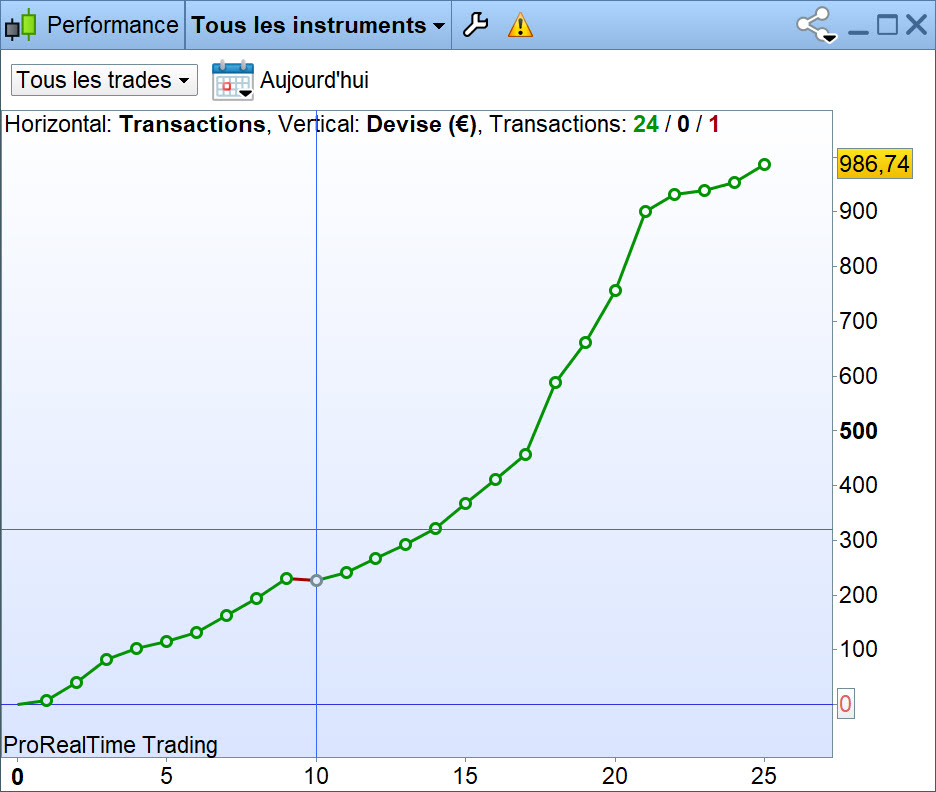Open the share icon menu

813,23
